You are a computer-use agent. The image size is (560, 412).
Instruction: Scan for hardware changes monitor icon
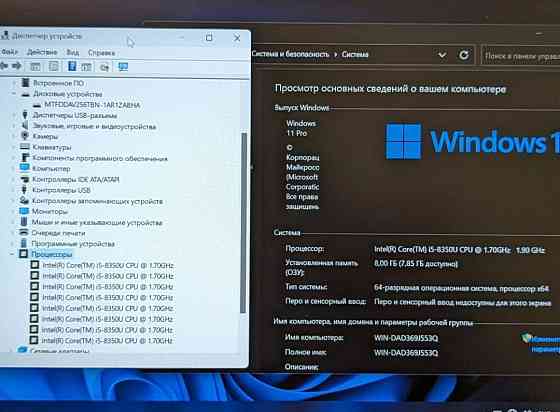(123, 66)
